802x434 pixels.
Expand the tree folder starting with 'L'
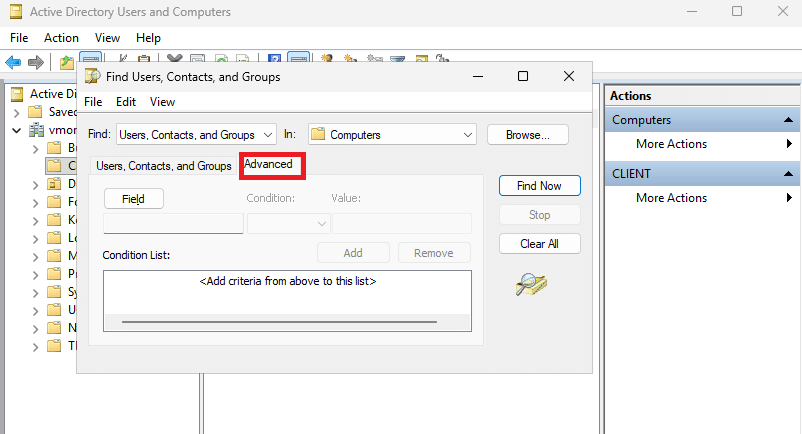35,239
